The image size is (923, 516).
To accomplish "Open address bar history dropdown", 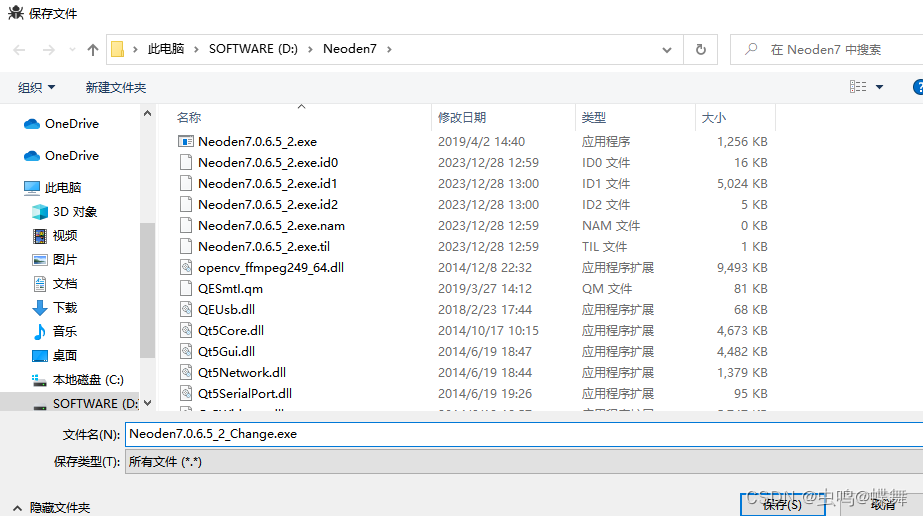I will tap(666, 50).
